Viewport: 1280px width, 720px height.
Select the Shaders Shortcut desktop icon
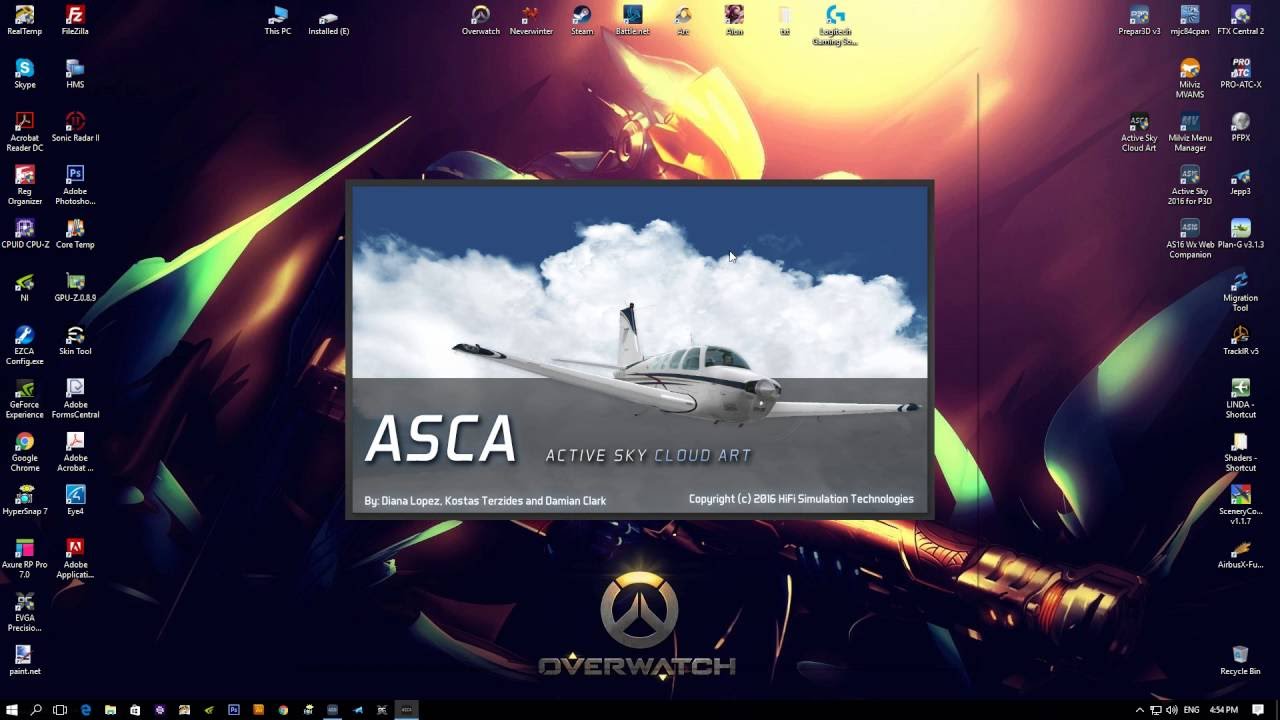pyautogui.click(x=1240, y=452)
